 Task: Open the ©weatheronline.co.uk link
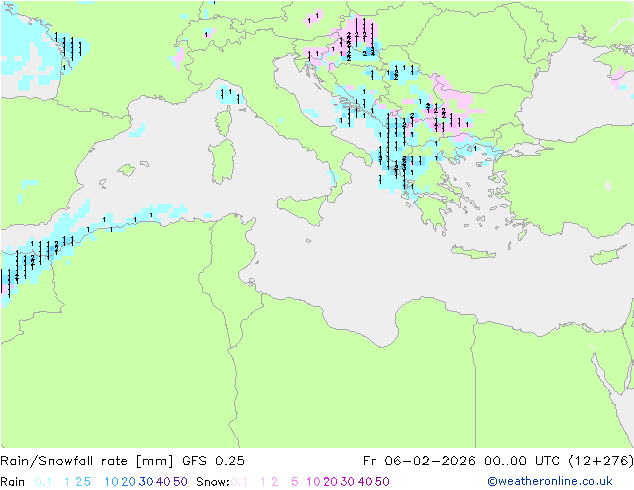coord(550,482)
